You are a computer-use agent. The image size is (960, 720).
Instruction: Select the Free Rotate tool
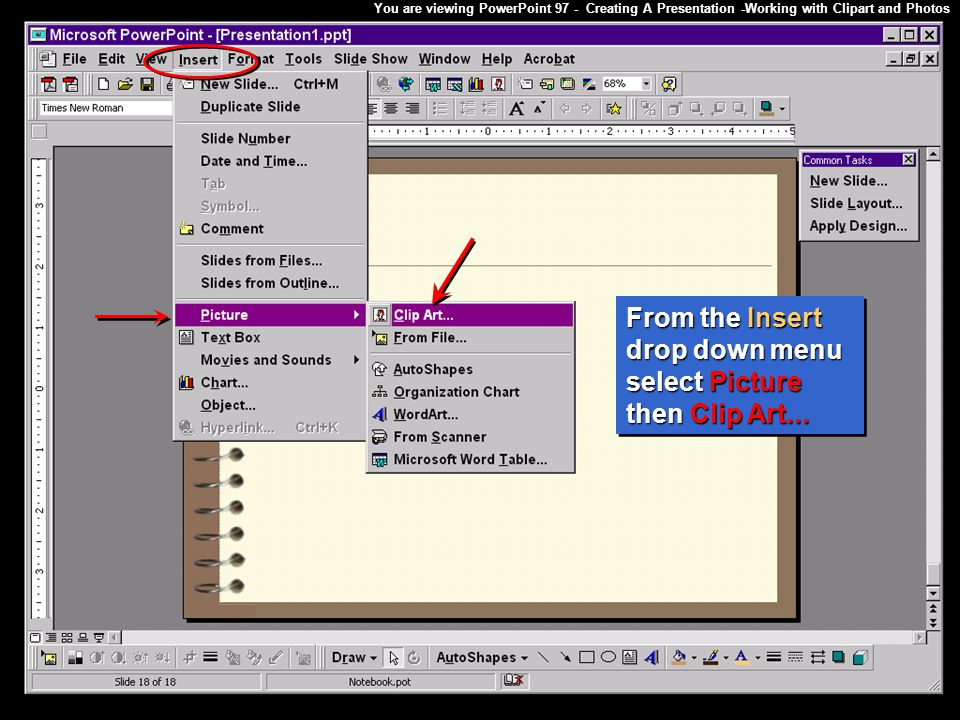pos(414,658)
